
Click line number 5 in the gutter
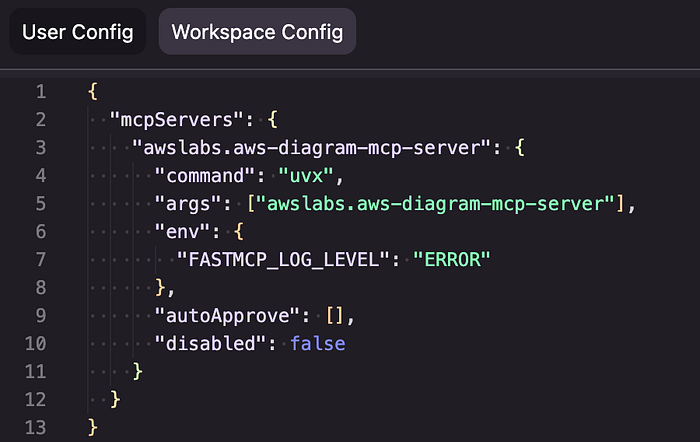point(41,204)
